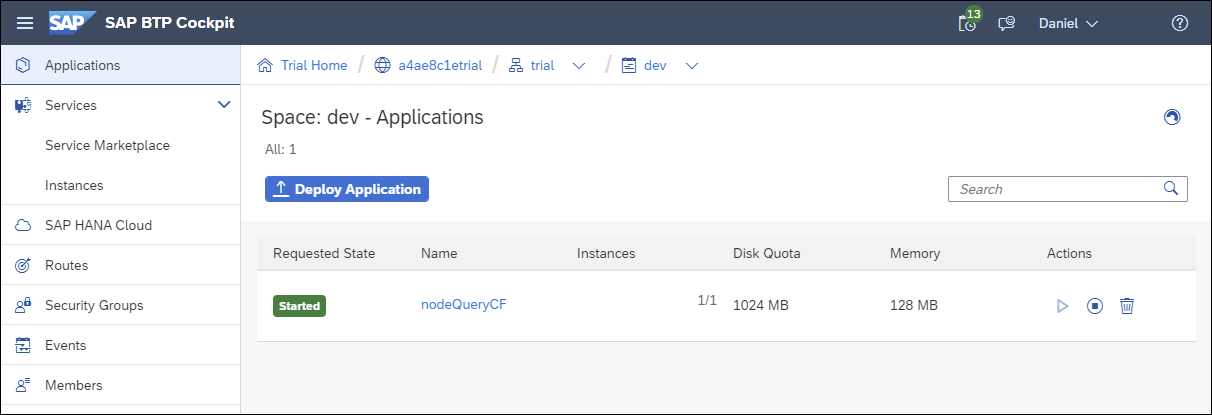Select Services in the sidebar

[71, 105]
